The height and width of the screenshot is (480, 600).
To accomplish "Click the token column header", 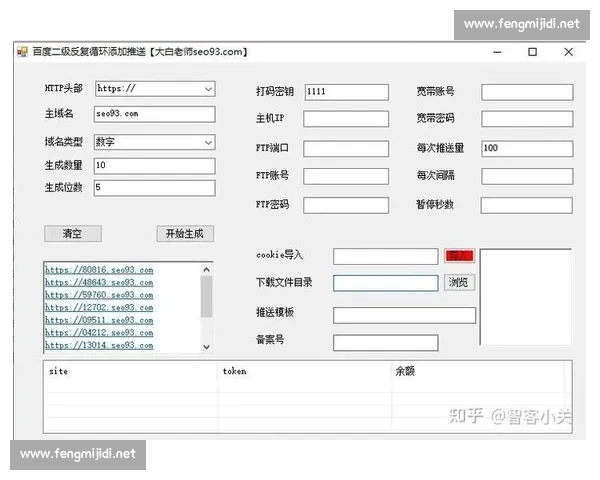I will [x=305, y=371].
